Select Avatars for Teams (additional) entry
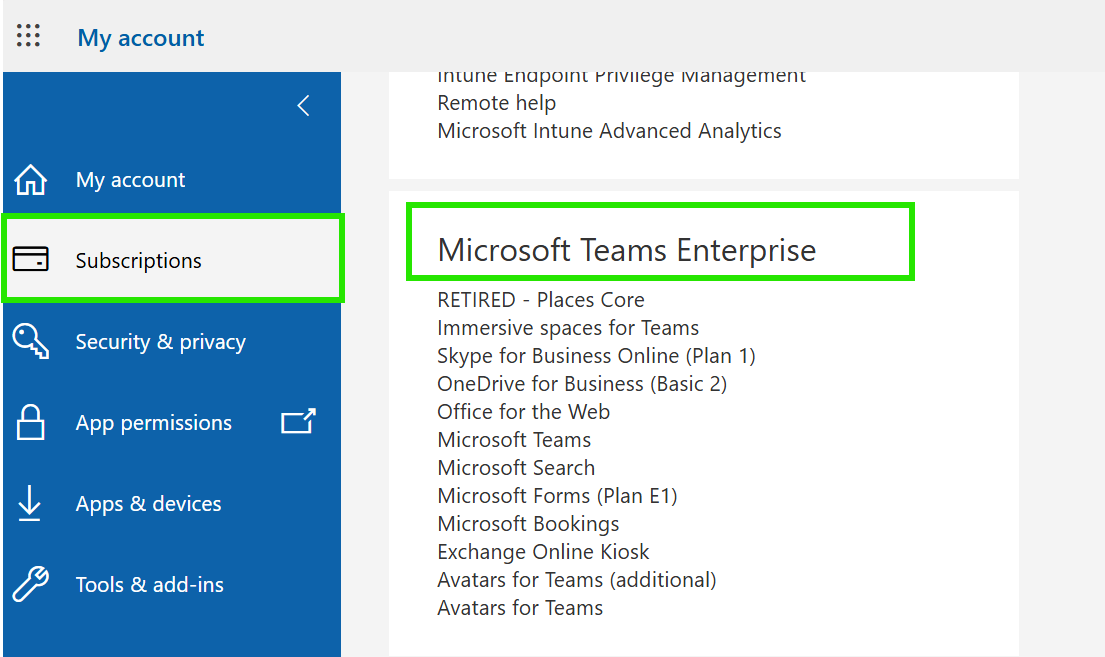1105x657 pixels. (x=576, y=580)
